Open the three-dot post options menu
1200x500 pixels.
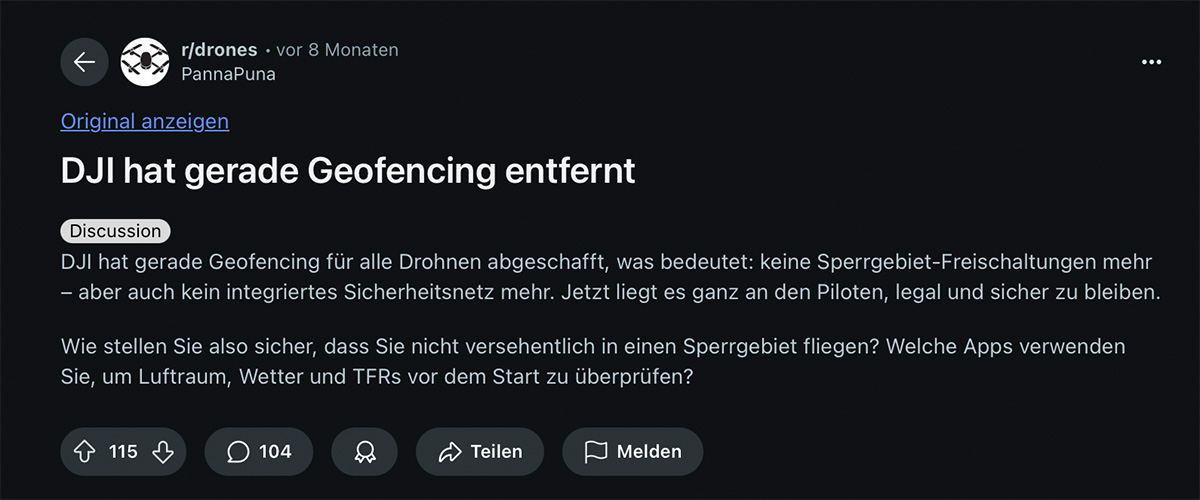tap(1152, 62)
